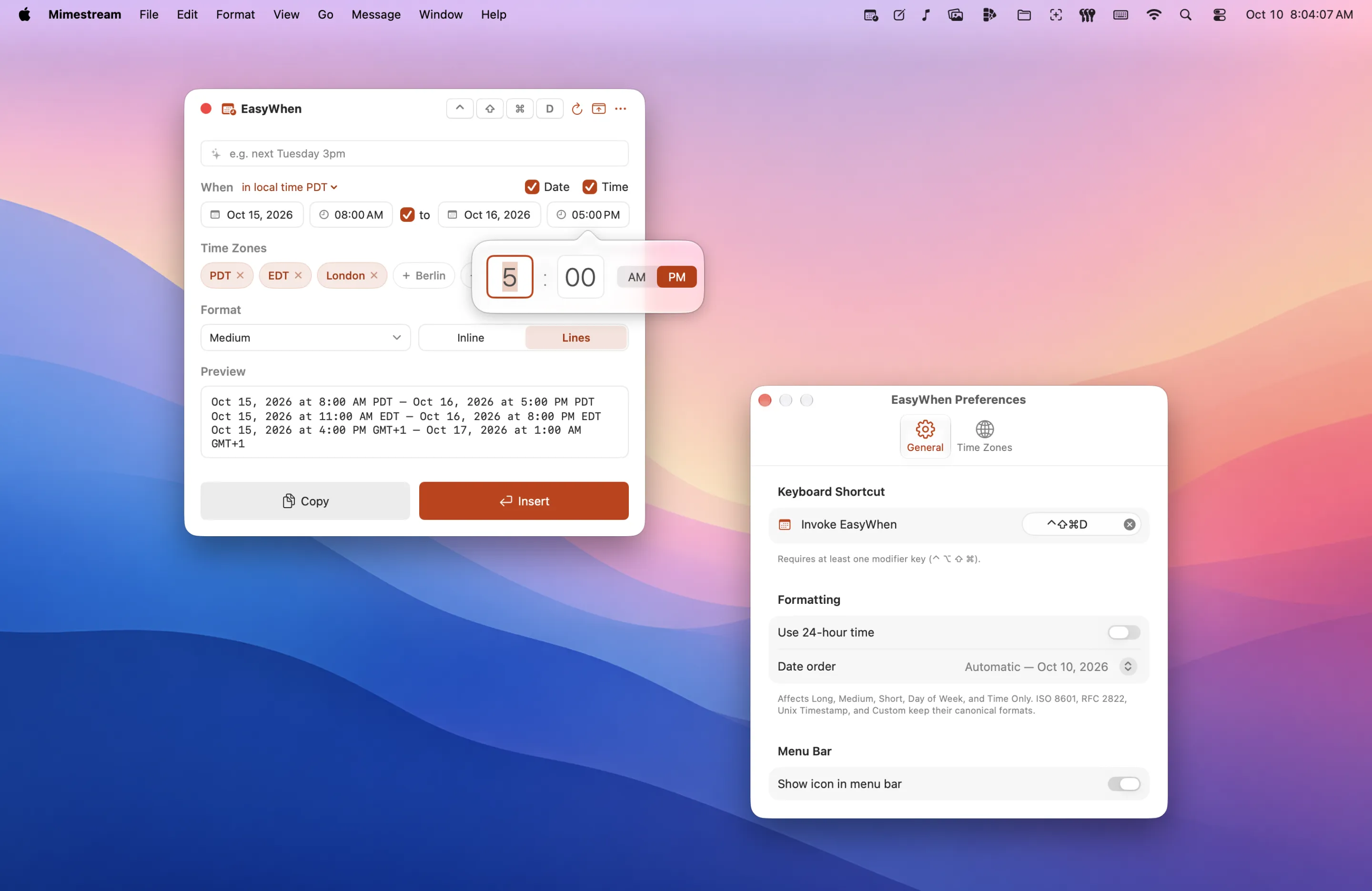This screenshot has height=891, width=1372.
Task: Select AM in the time picker
Action: (x=636, y=277)
